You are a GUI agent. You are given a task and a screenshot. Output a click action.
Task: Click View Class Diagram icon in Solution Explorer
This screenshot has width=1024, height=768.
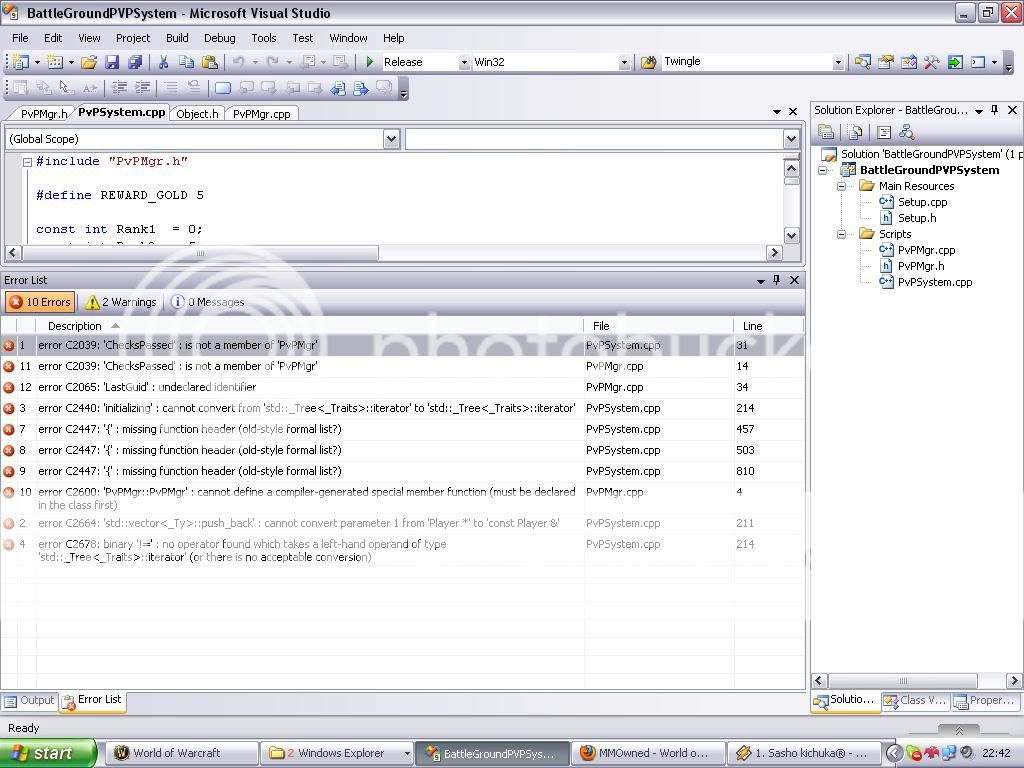pos(906,132)
